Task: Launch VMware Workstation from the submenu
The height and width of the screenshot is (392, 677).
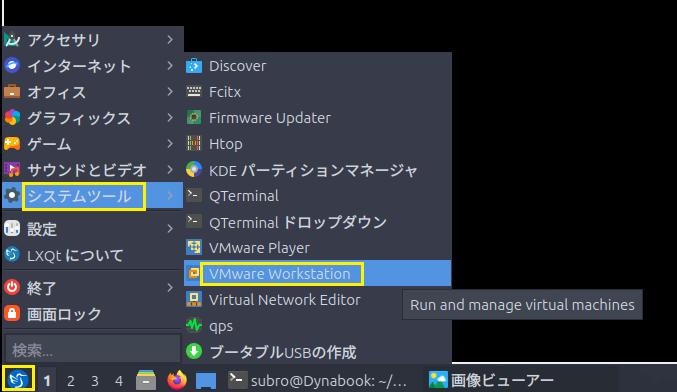Action: 317,273
